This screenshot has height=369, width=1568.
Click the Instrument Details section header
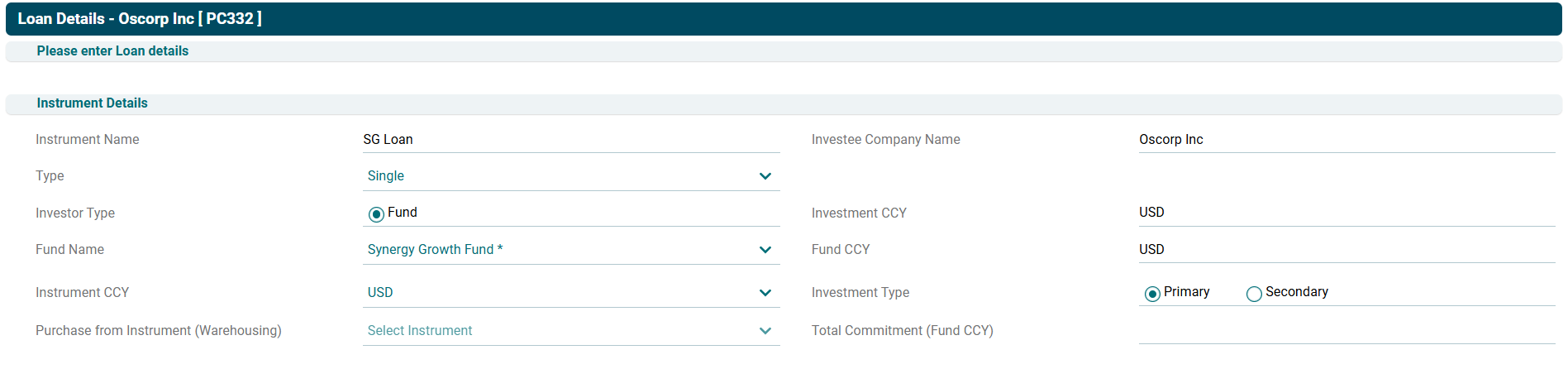point(92,103)
